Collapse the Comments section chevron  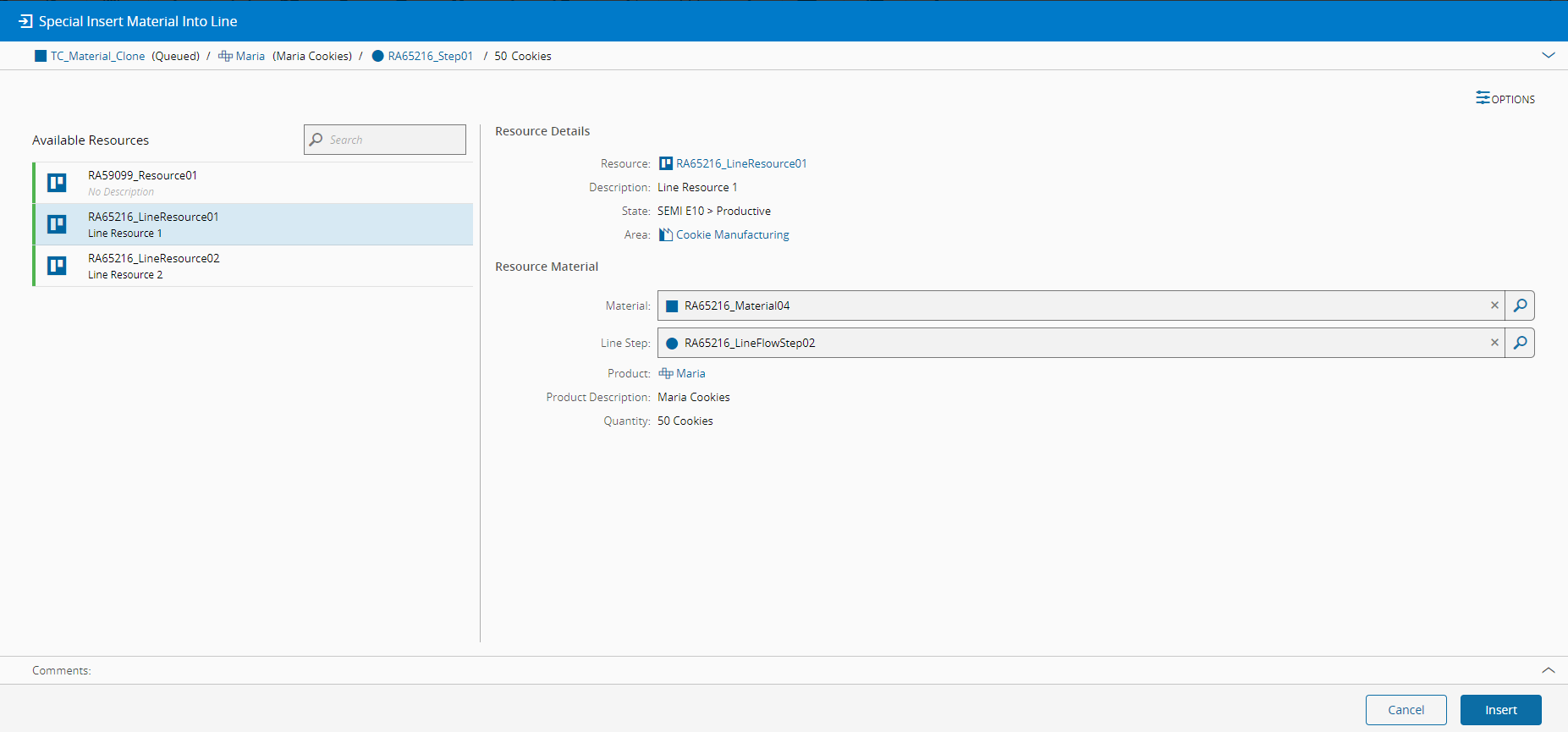(1548, 670)
